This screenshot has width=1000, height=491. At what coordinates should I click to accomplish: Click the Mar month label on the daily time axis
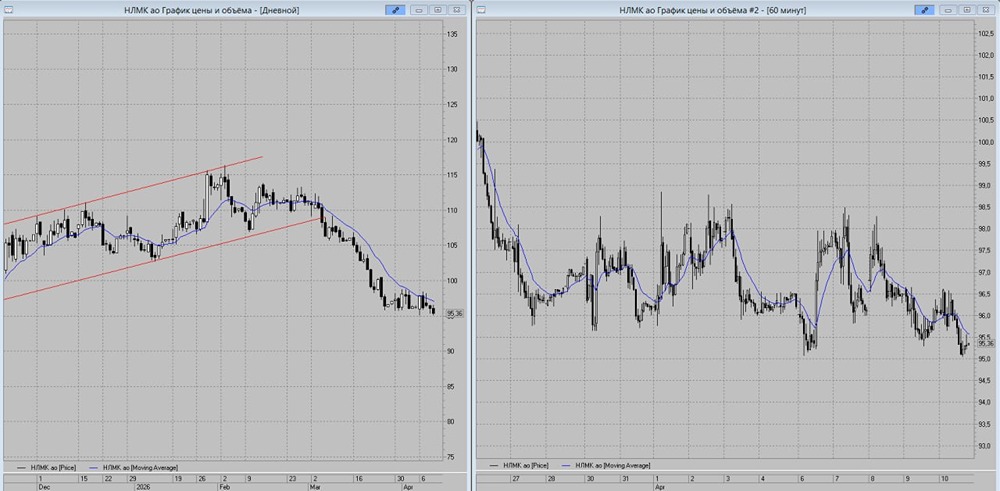[314, 486]
